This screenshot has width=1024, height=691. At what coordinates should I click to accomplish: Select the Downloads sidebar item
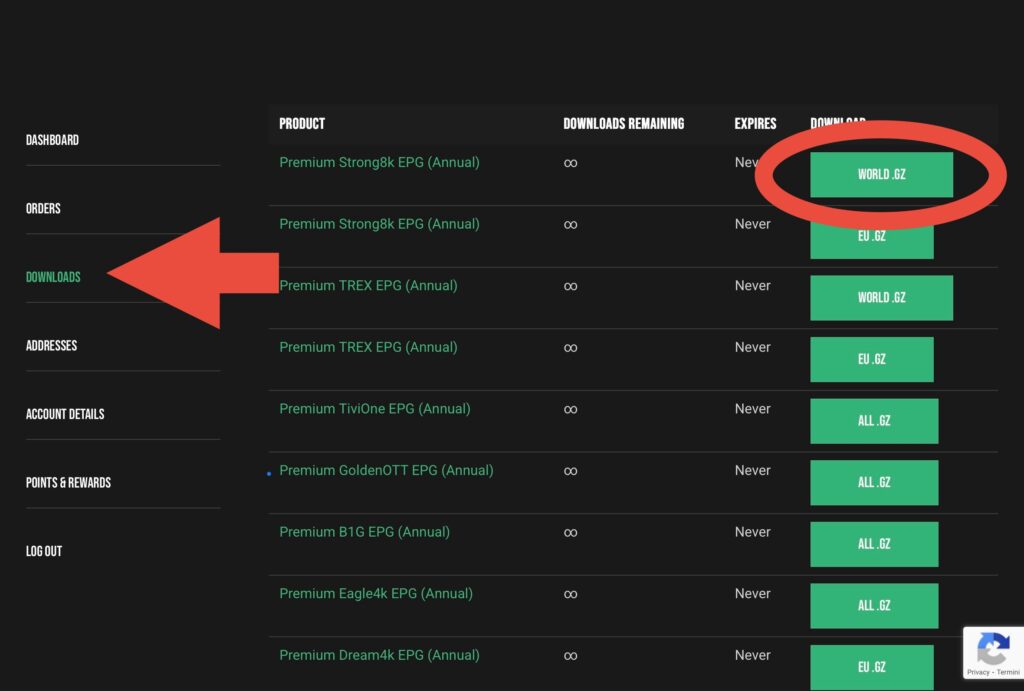tap(53, 277)
